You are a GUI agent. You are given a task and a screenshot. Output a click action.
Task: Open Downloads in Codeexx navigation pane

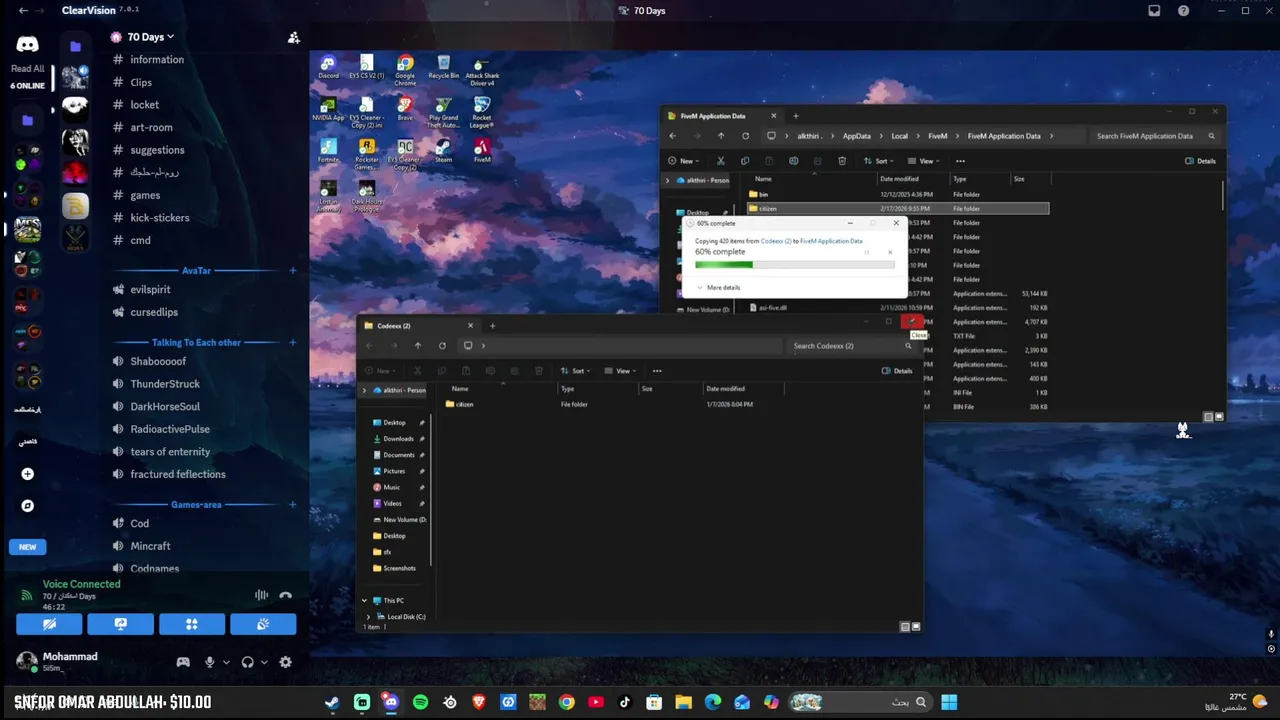398,439
